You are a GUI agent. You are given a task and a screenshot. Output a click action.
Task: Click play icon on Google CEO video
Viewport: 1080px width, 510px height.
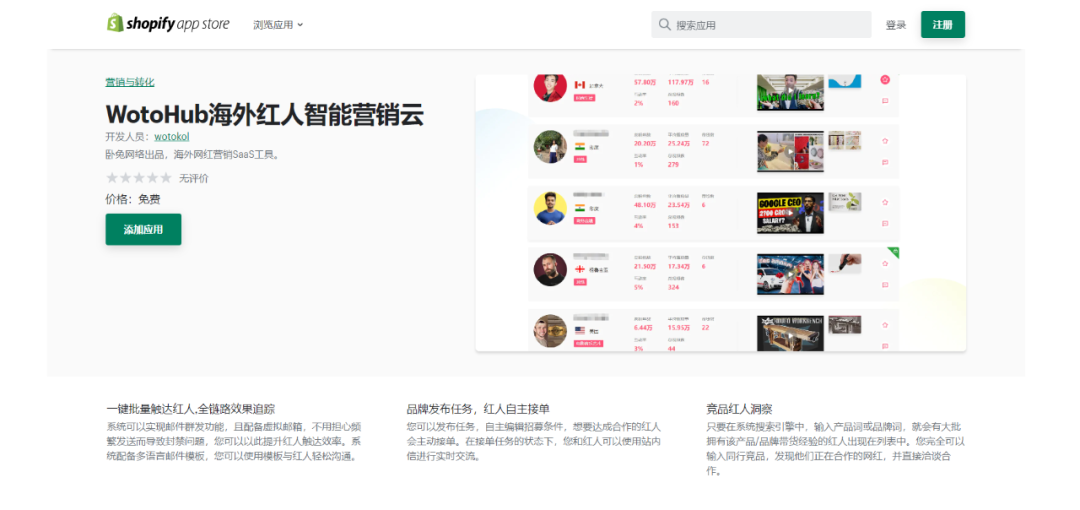(x=790, y=214)
